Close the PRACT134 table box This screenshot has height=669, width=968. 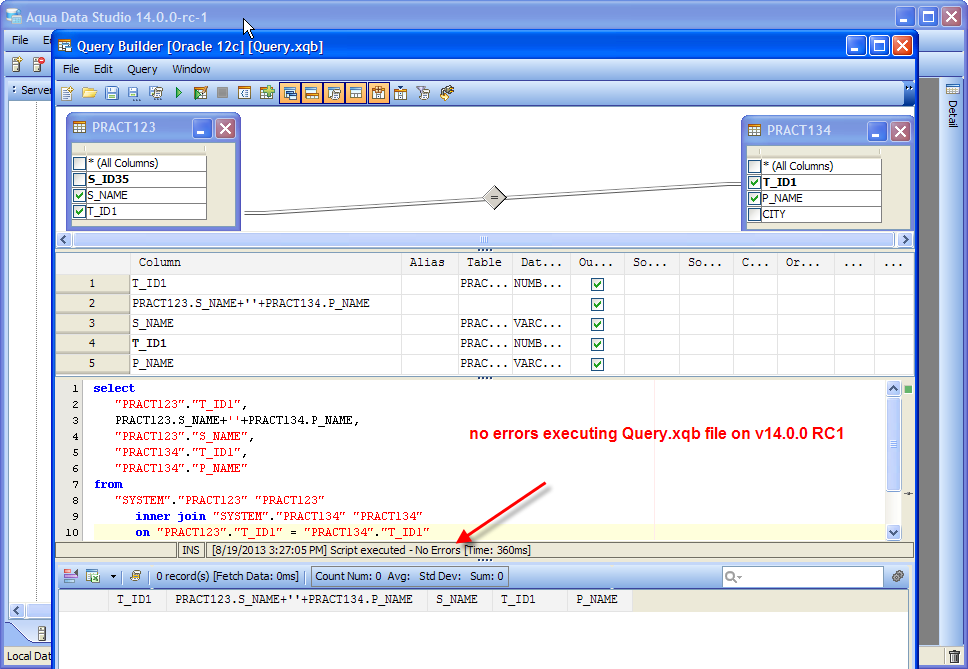coord(900,131)
